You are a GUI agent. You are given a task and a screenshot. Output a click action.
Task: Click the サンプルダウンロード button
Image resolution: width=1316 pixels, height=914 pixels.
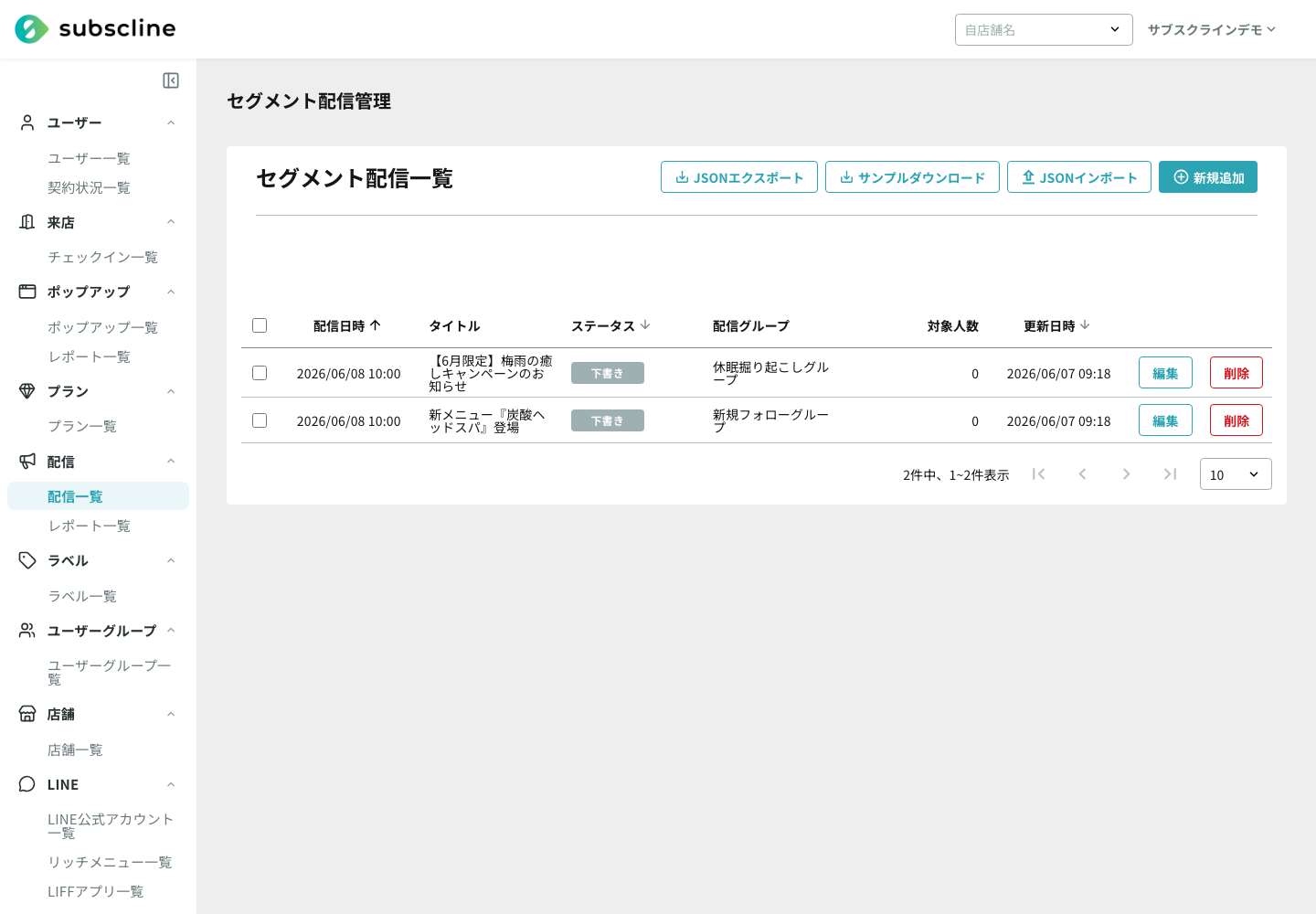912,177
